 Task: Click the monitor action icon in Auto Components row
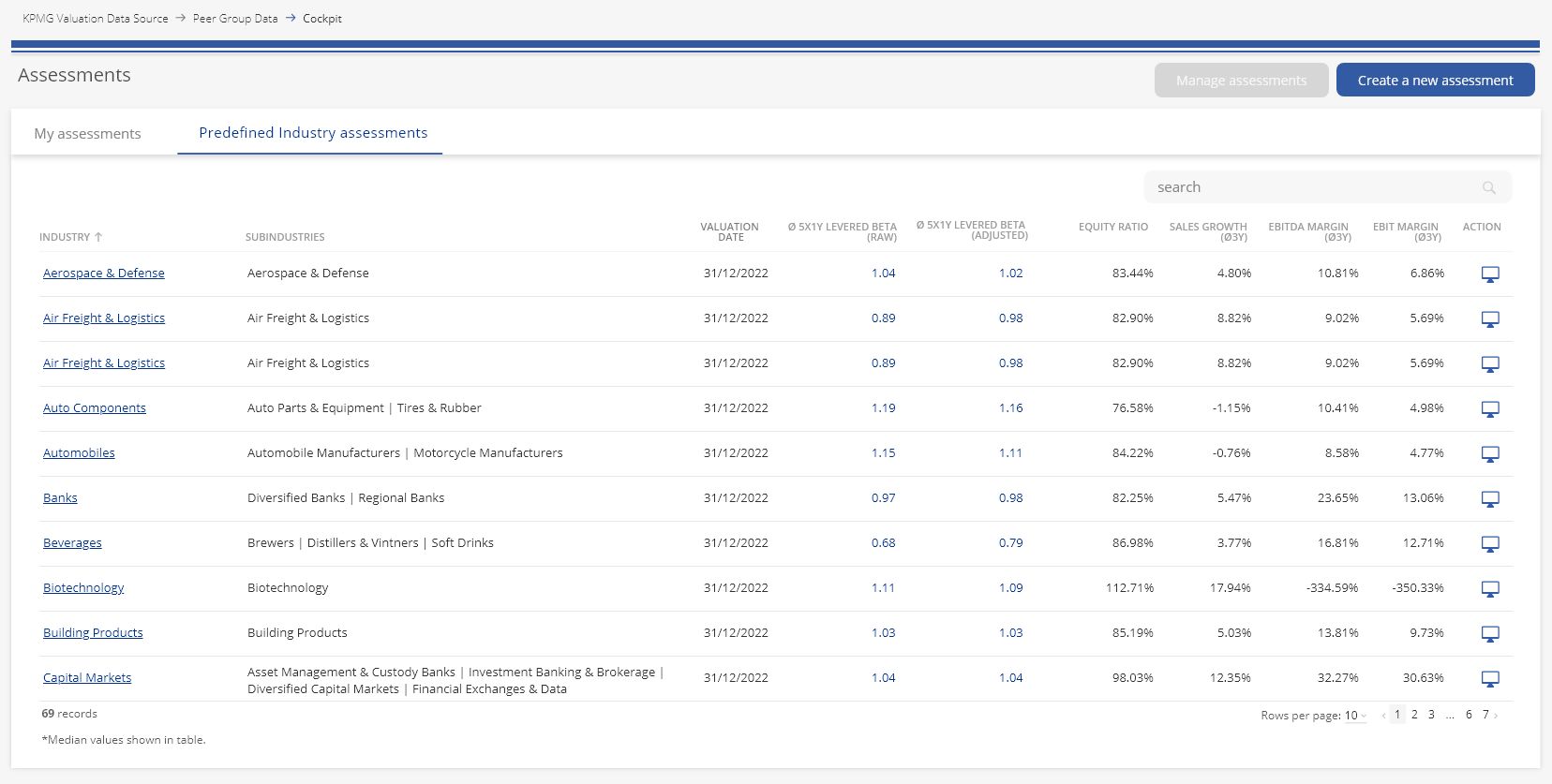(x=1489, y=409)
